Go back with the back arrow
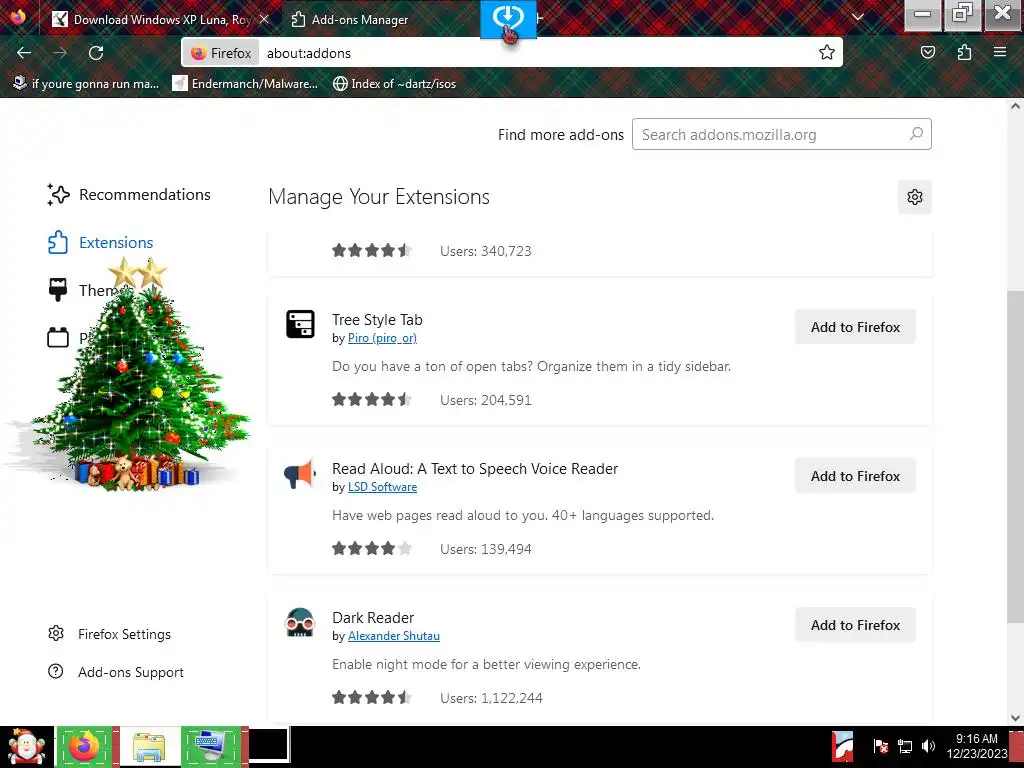 coord(24,53)
